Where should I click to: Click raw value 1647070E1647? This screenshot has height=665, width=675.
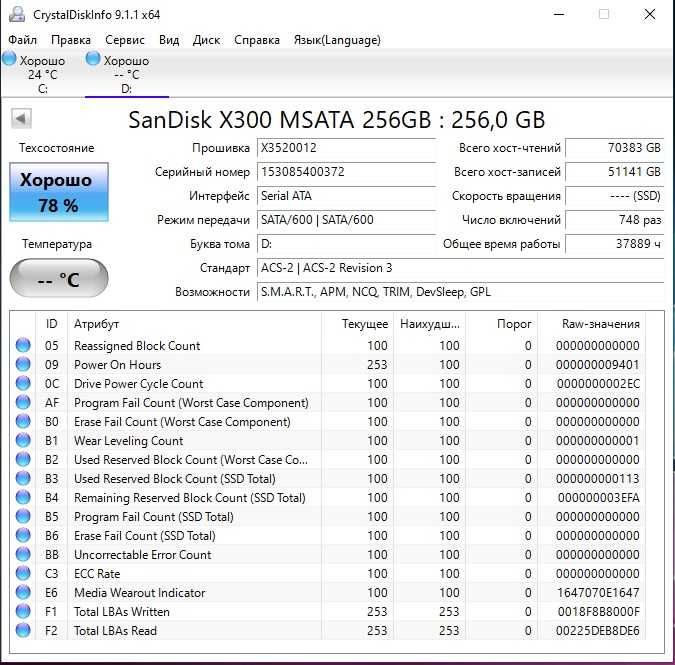pyautogui.click(x=598, y=593)
